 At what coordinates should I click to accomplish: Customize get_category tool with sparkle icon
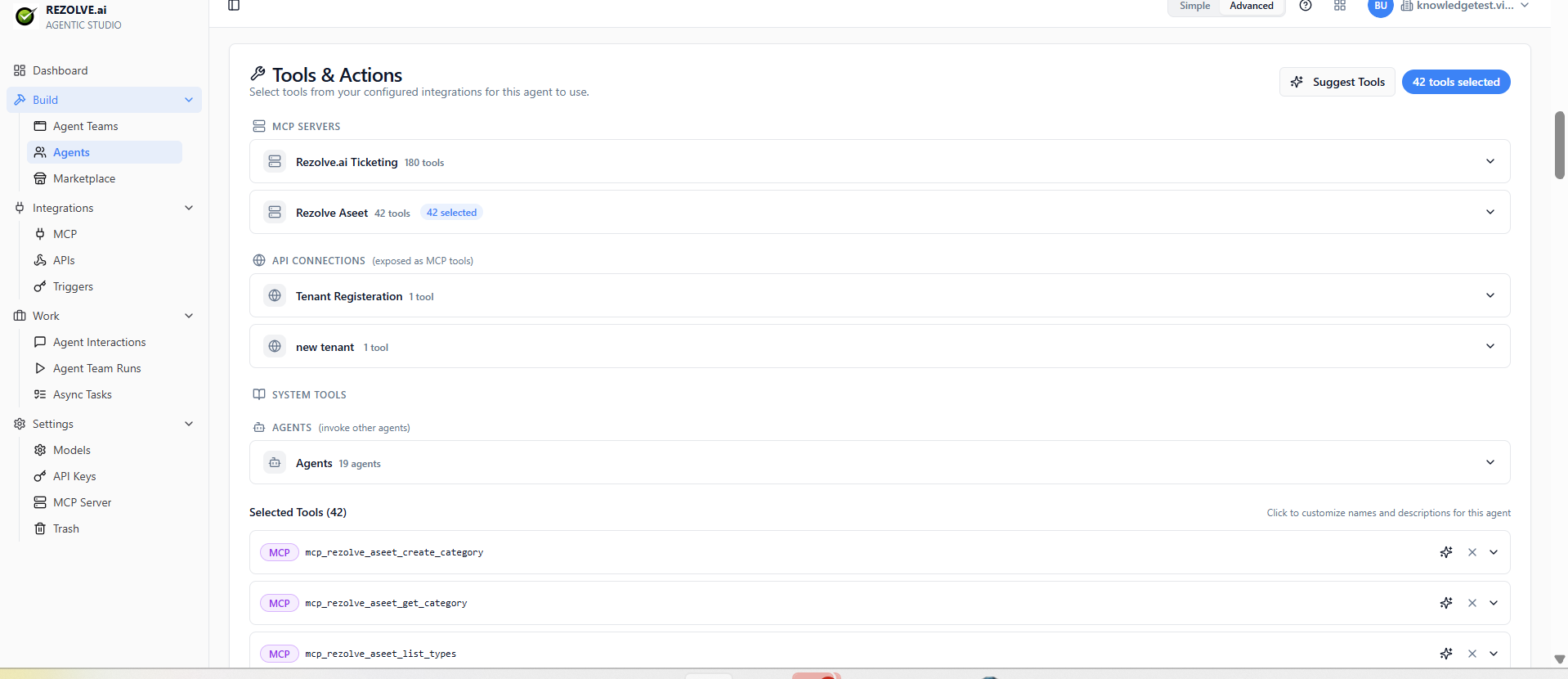click(1446, 603)
